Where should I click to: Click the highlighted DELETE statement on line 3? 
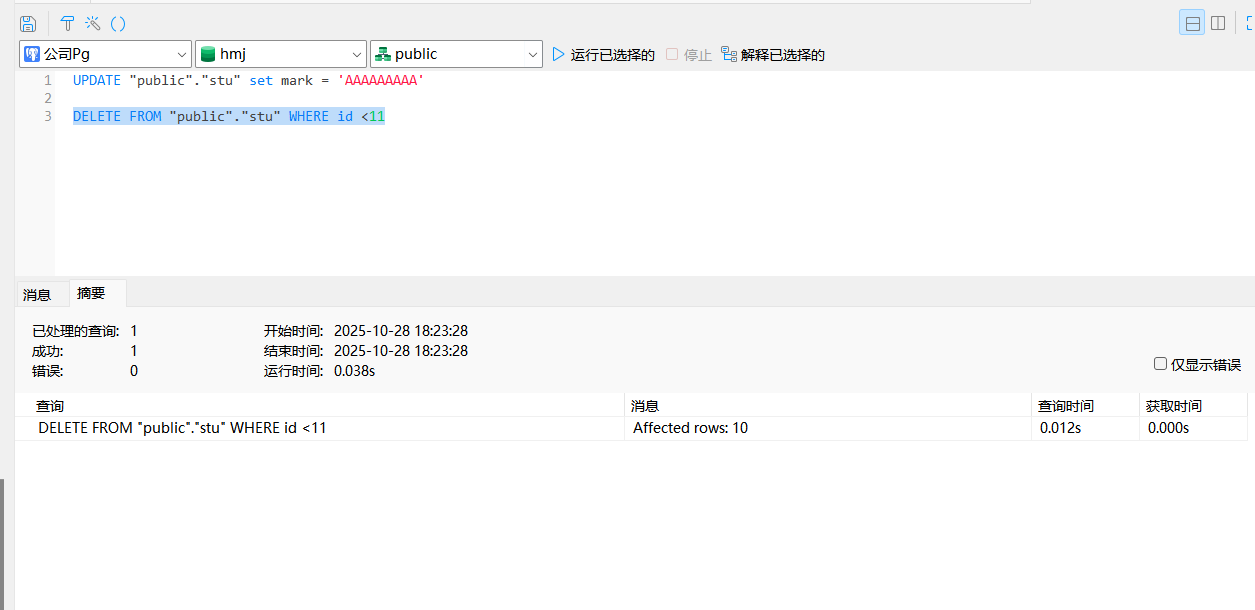coord(229,117)
